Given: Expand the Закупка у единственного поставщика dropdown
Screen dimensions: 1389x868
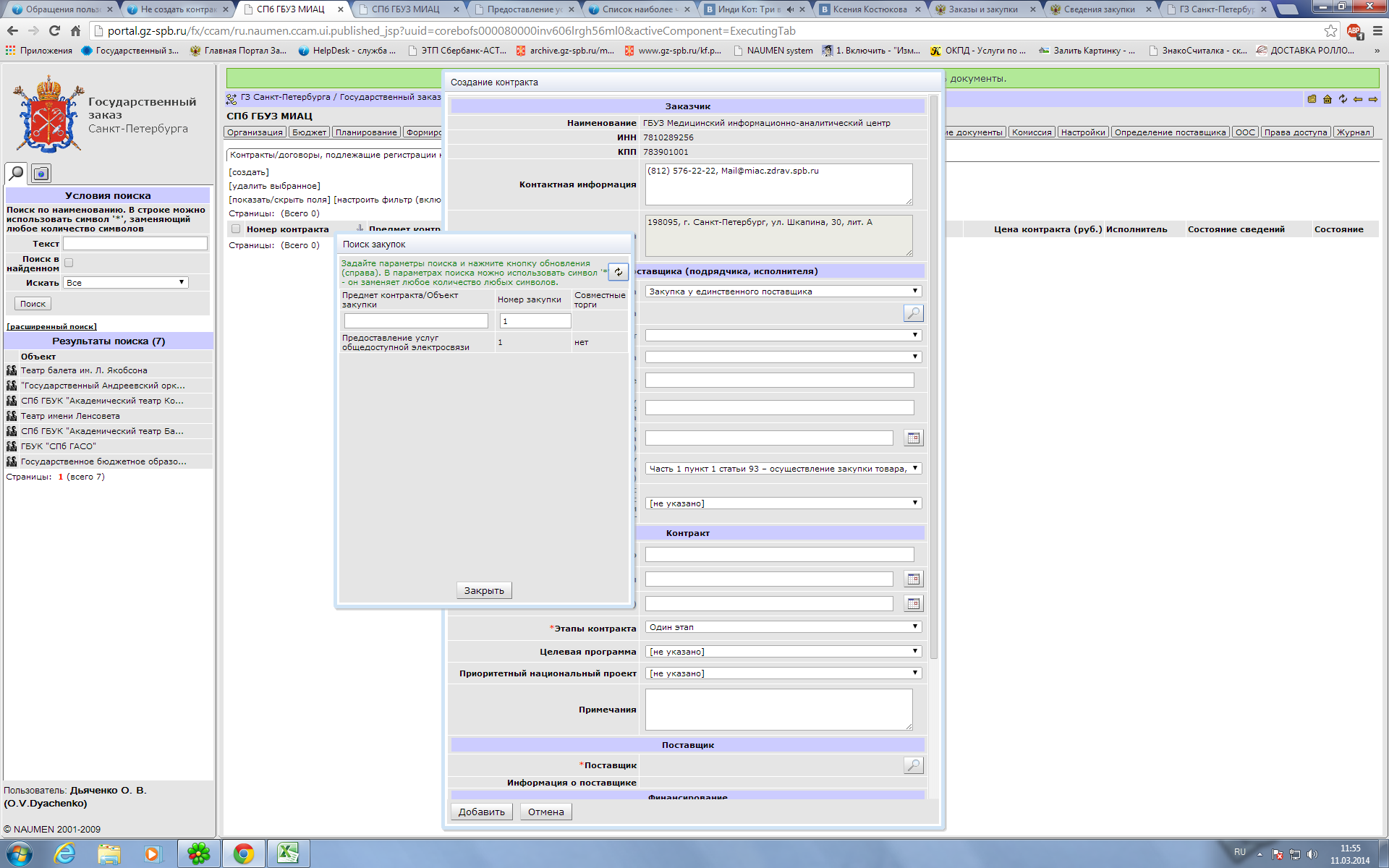Looking at the screenshot, I should 783,292.
